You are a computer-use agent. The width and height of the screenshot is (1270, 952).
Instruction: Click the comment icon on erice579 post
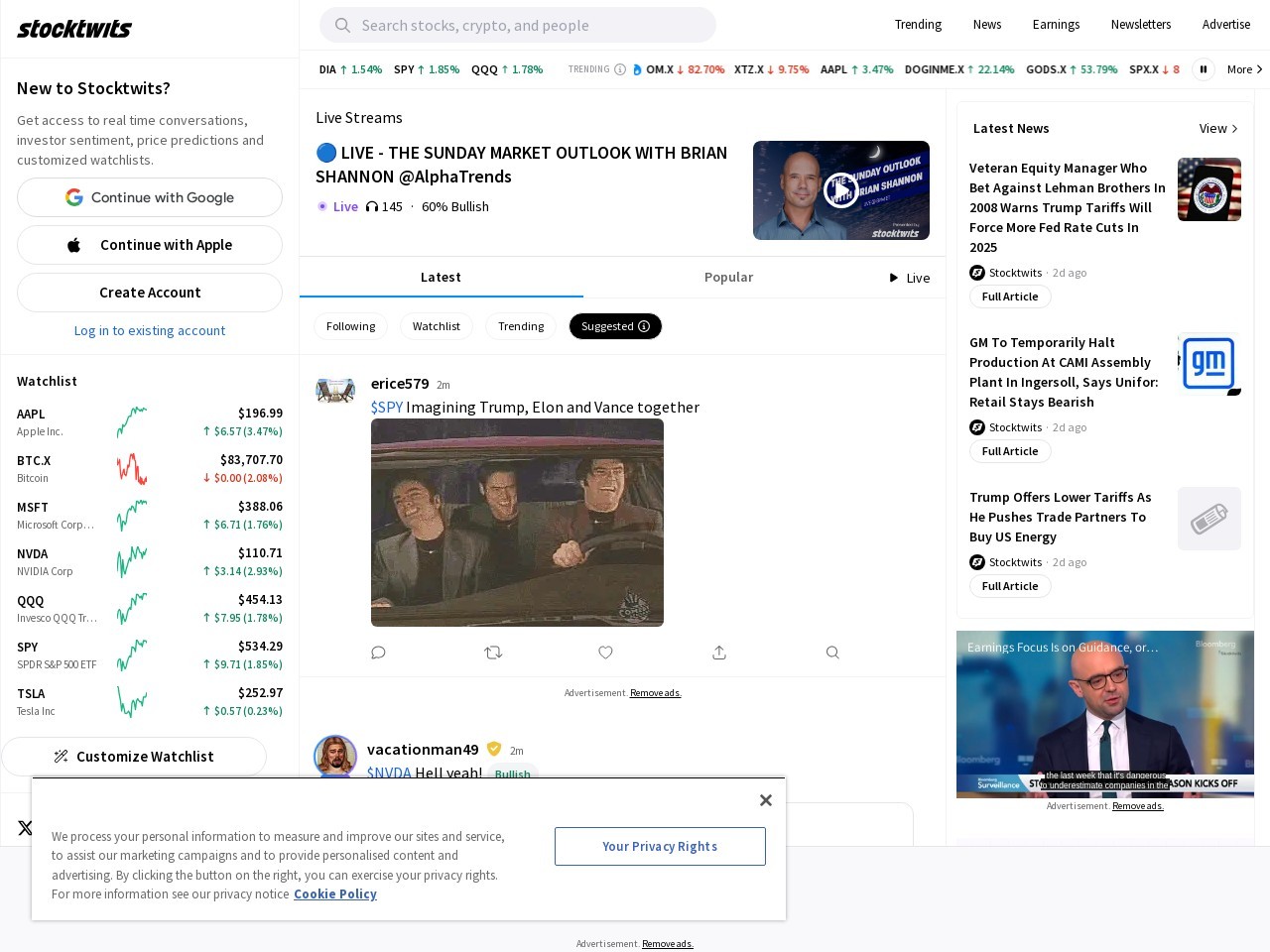click(378, 653)
